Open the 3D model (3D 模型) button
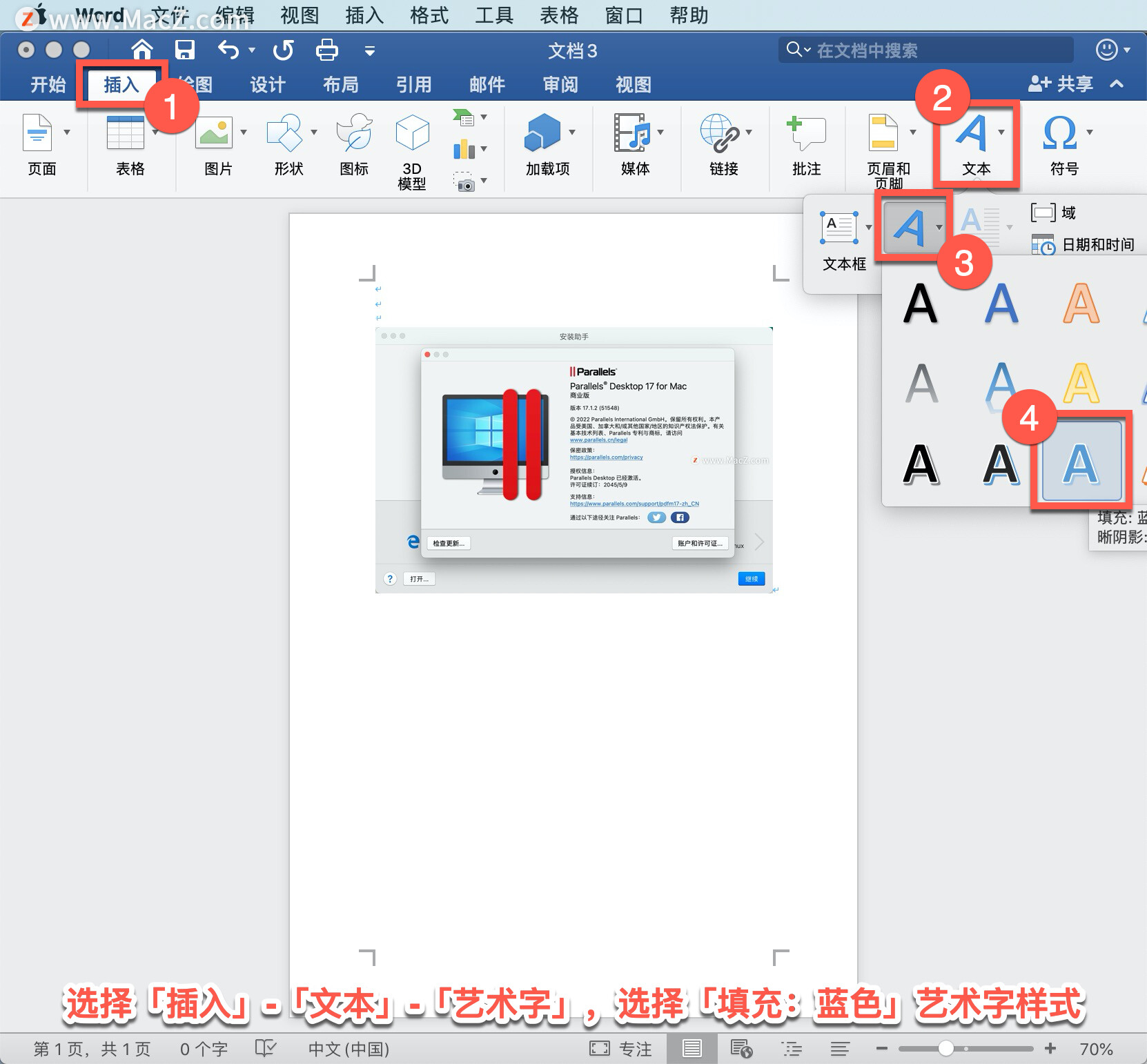 click(x=412, y=152)
